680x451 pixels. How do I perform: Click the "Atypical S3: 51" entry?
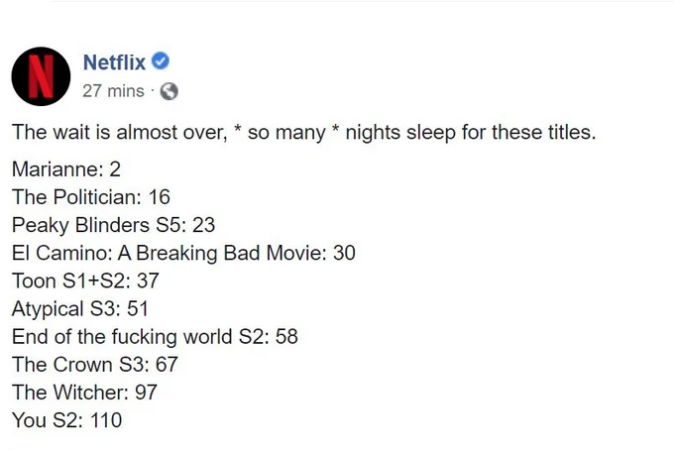[x=80, y=309]
